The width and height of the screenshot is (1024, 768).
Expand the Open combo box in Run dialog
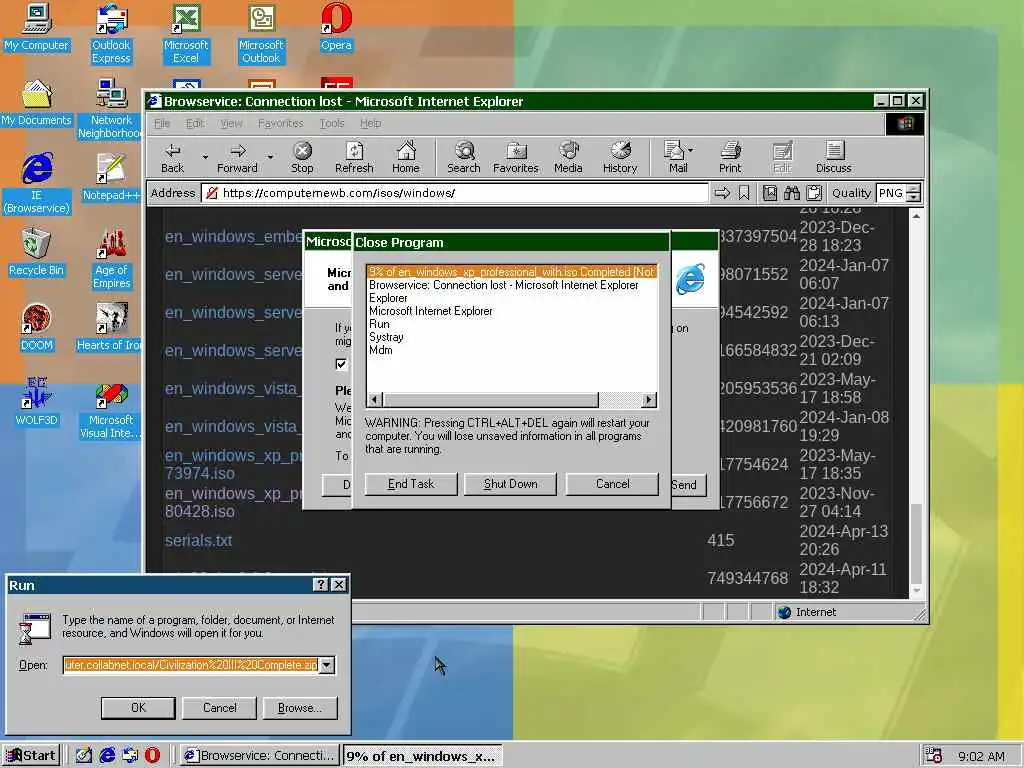point(327,665)
